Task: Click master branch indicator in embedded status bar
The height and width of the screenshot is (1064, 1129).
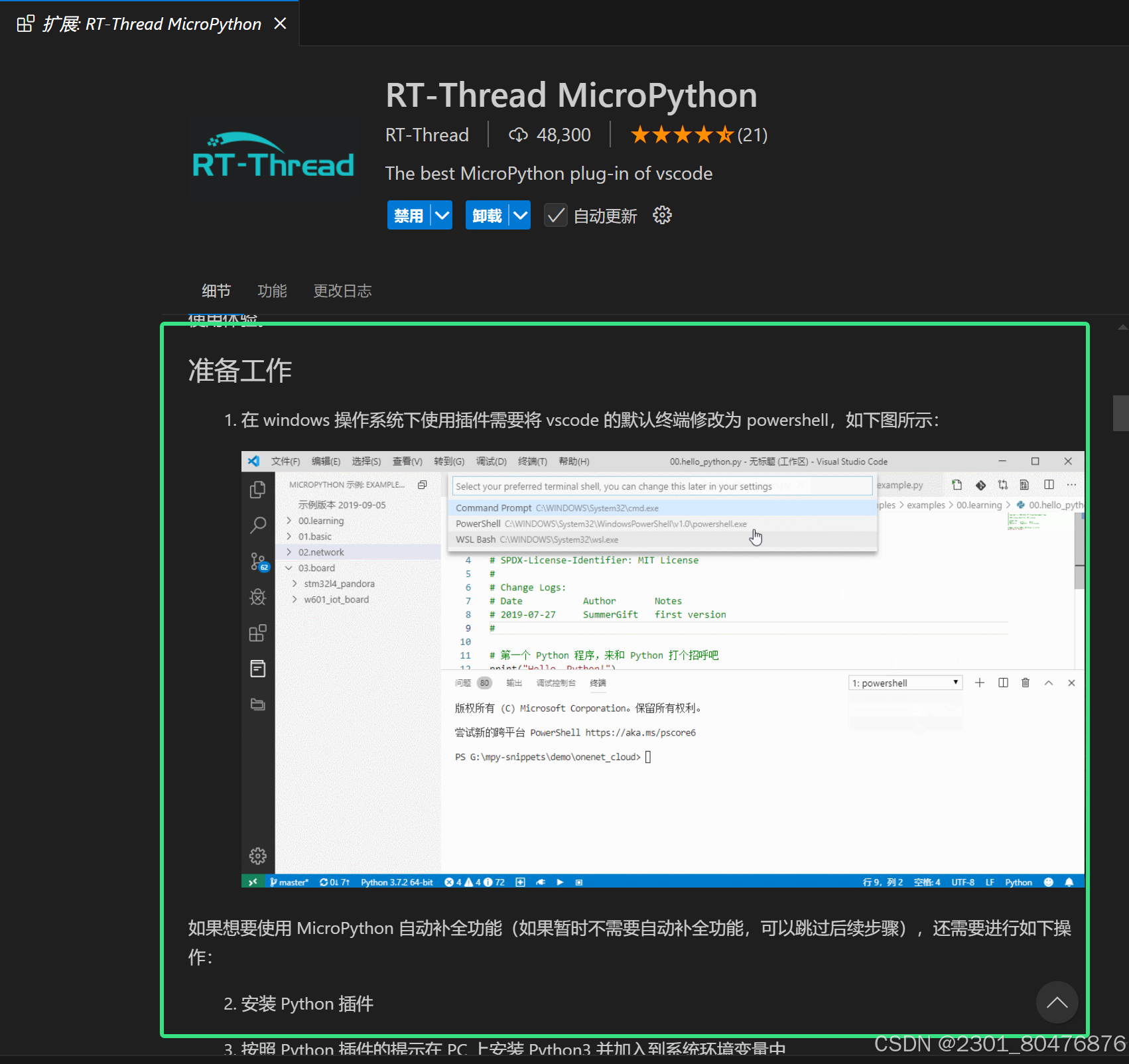Action: [x=289, y=882]
